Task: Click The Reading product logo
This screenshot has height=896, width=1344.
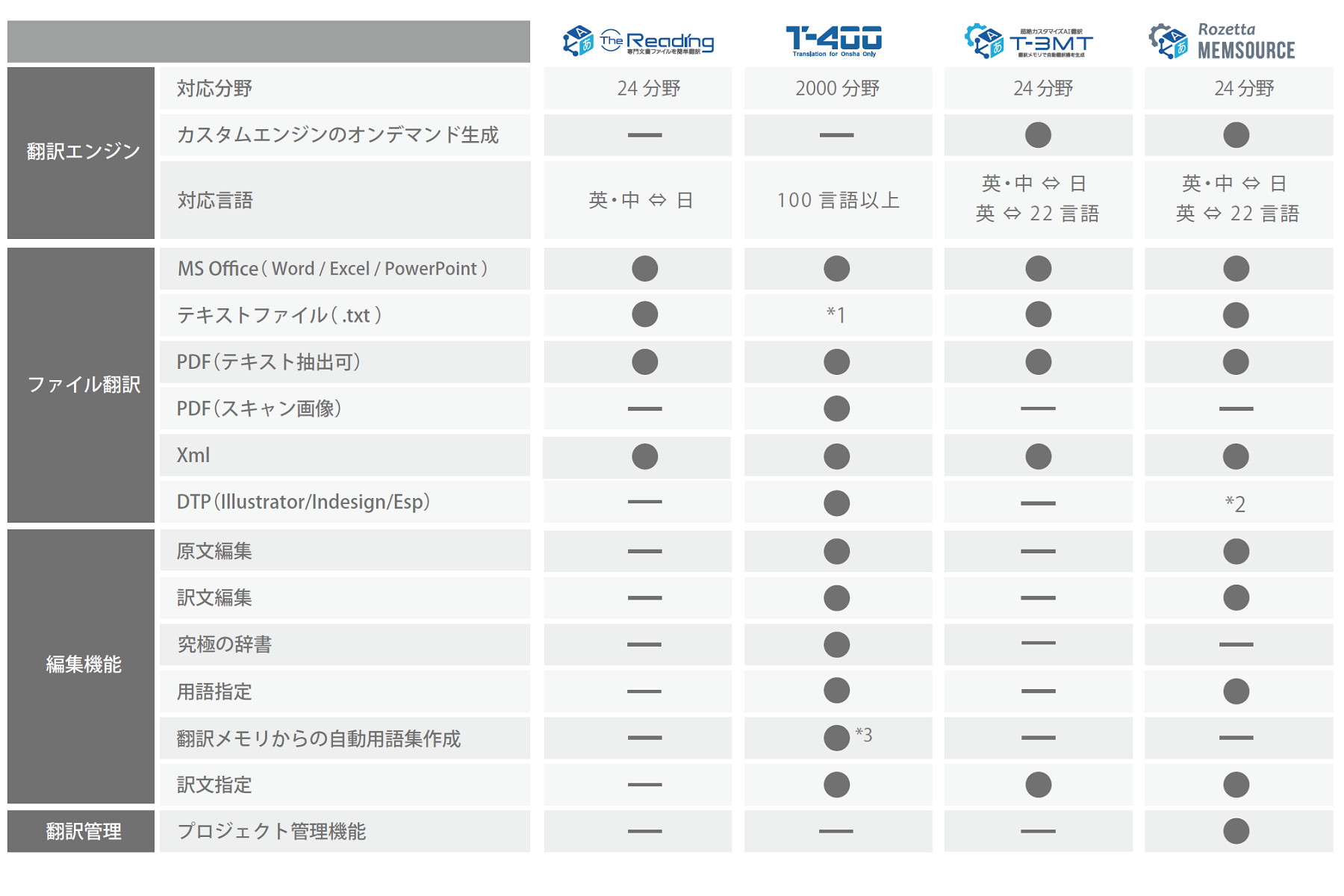Action: coord(638,41)
